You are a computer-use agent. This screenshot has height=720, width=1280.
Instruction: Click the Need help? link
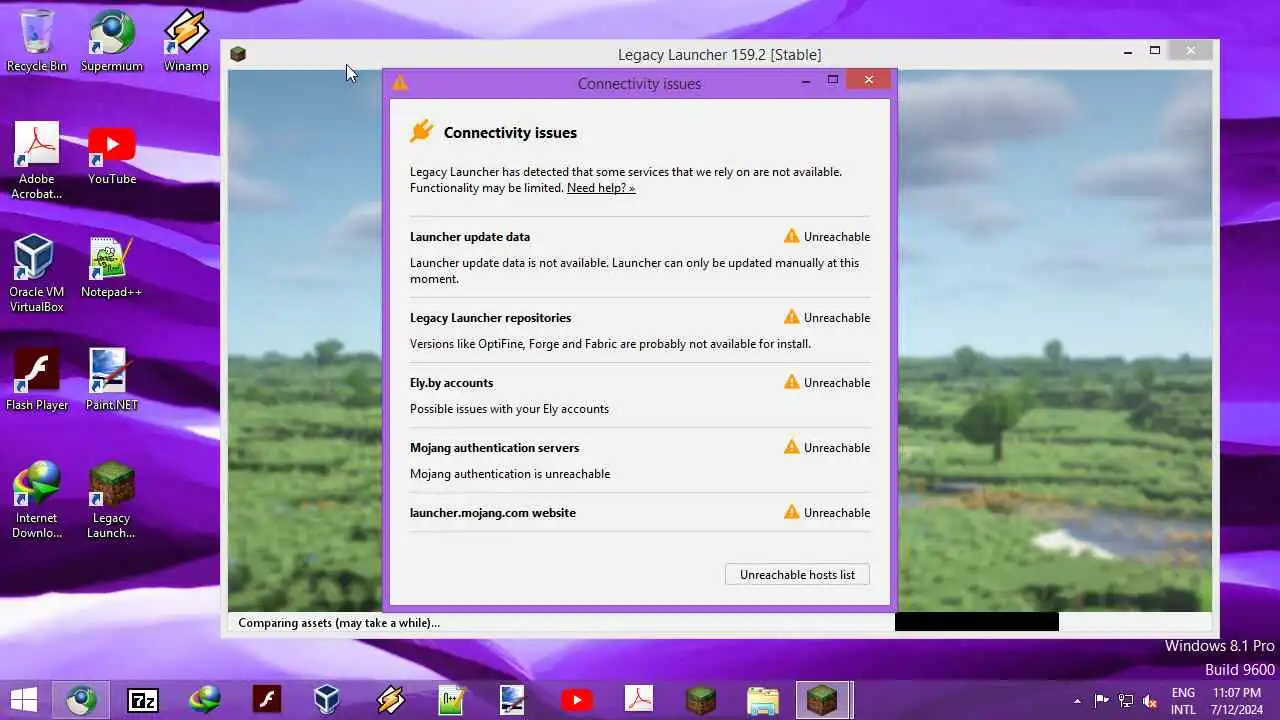pyautogui.click(x=601, y=188)
